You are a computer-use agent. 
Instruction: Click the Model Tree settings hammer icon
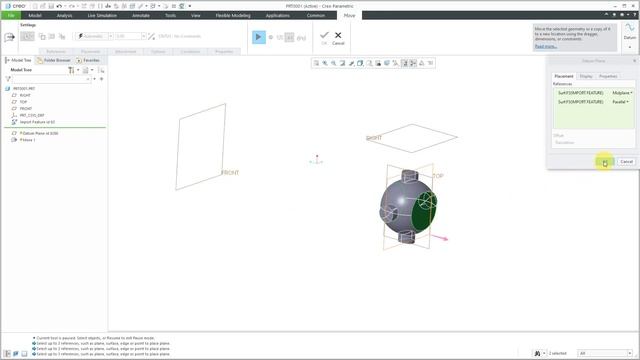point(71,70)
